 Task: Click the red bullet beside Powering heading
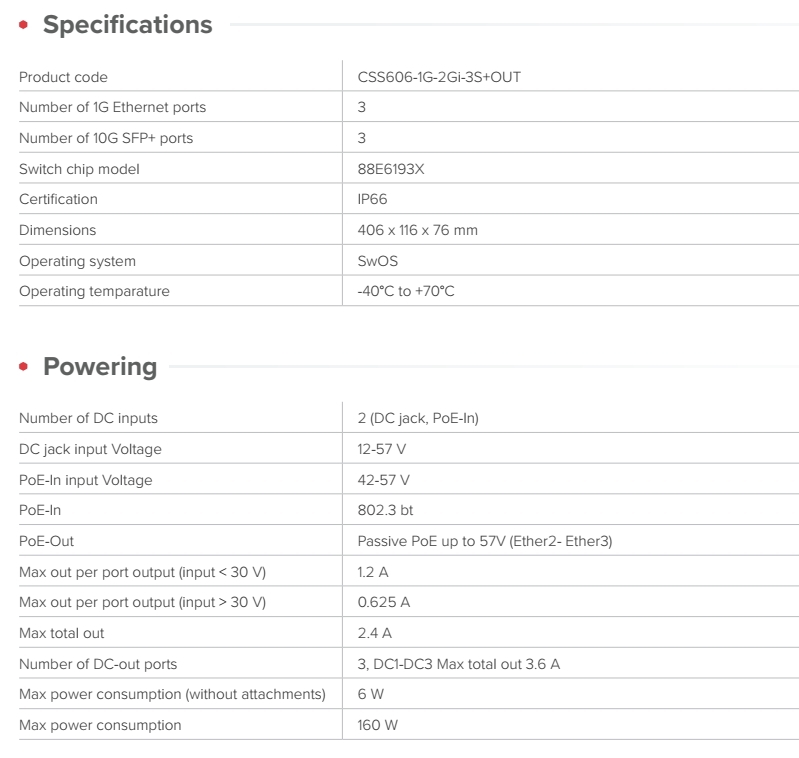point(24,367)
